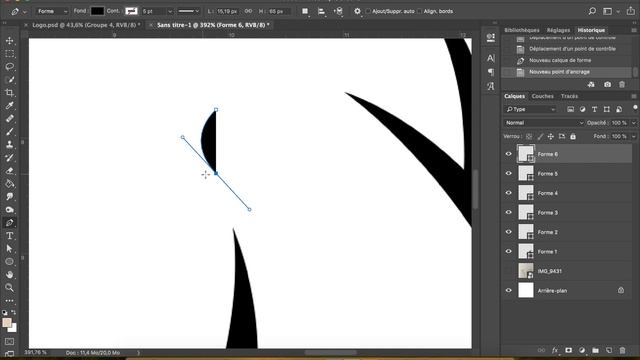Hide the Forme 5 layer
Image resolution: width=640 pixels, height=360 pixels.
tap(509, 173)
